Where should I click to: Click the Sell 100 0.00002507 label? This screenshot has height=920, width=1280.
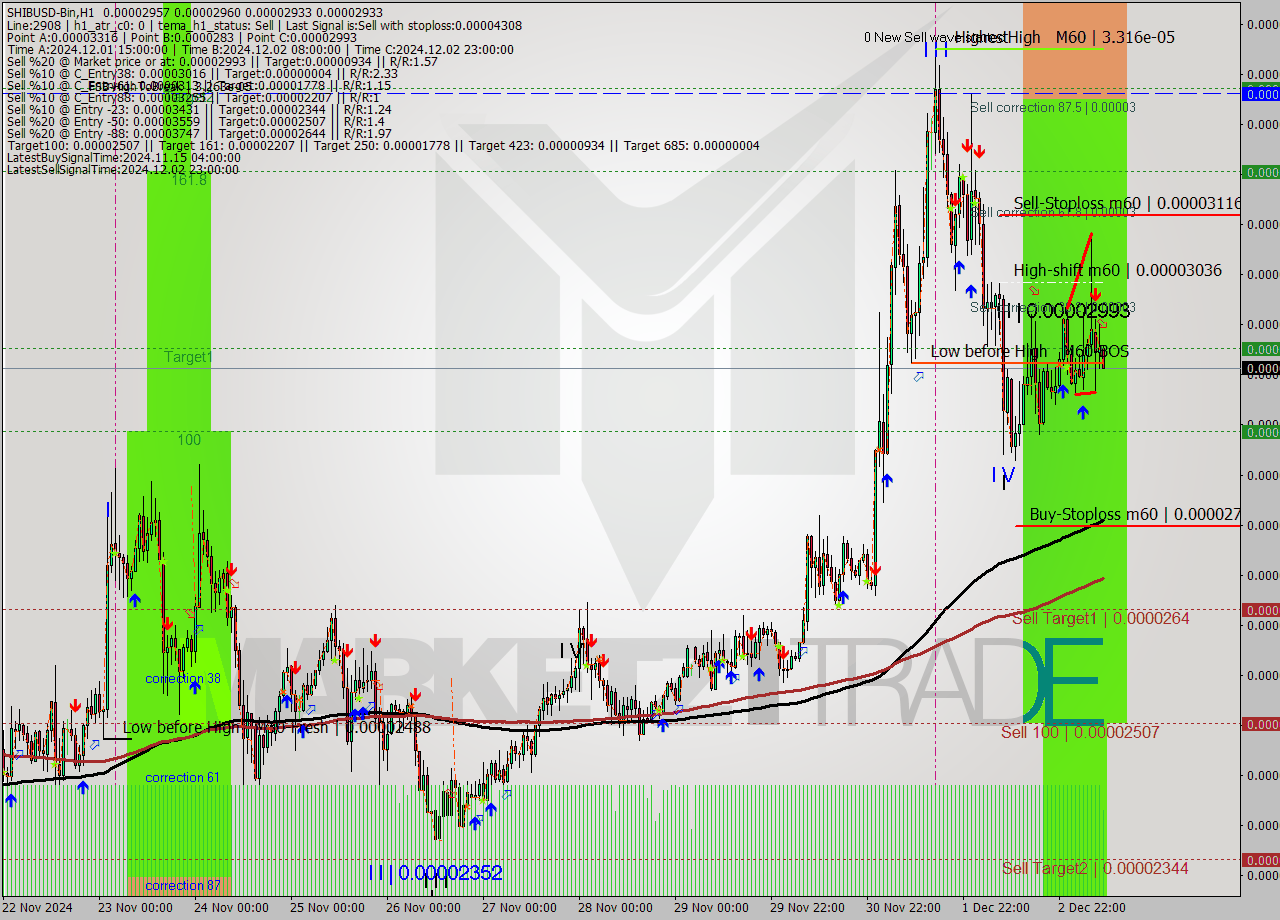1080,732
